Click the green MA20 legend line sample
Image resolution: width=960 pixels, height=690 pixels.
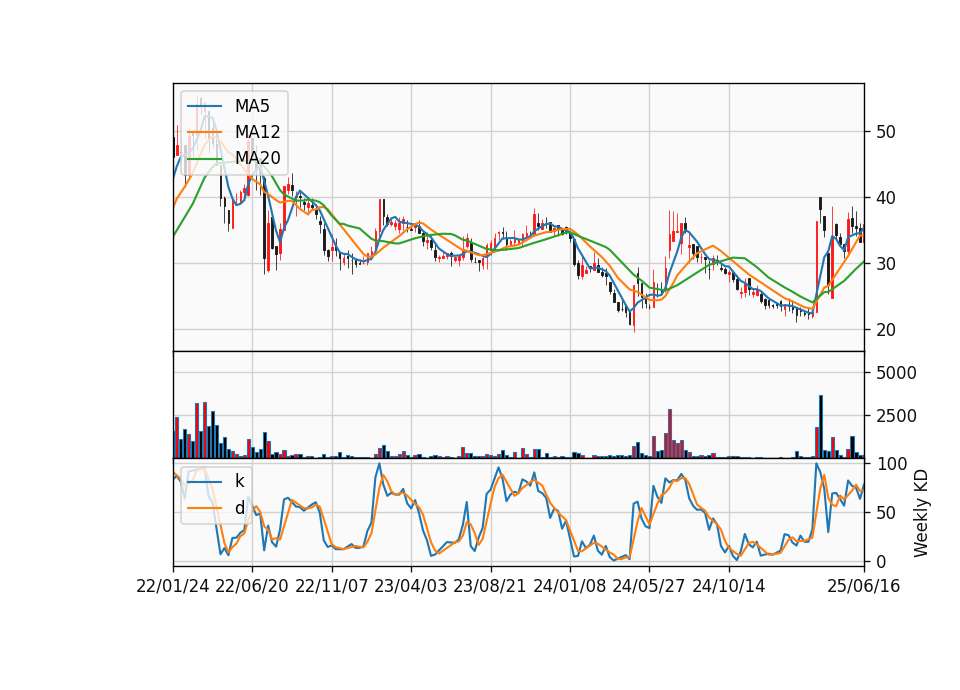[x=204, y=159]
